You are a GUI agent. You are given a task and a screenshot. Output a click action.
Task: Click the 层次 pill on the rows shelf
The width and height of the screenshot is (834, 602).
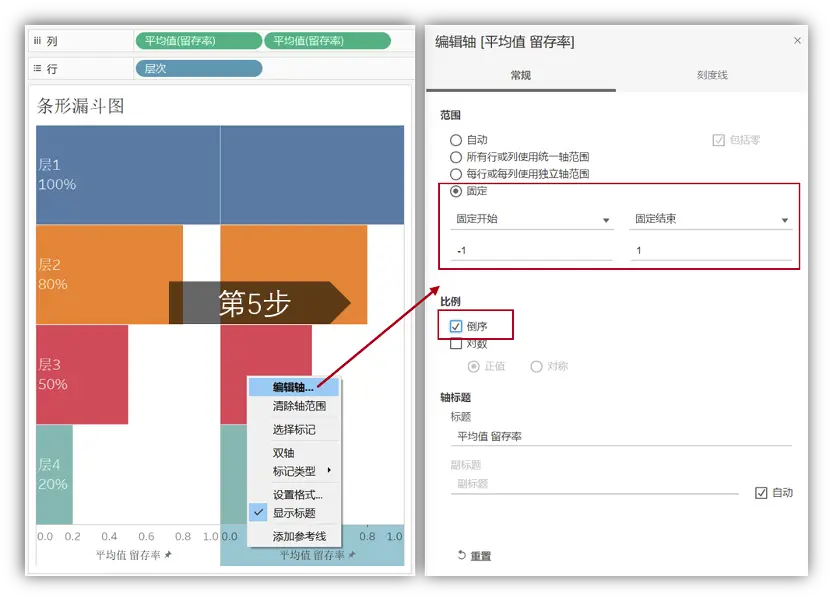point(198,69)
